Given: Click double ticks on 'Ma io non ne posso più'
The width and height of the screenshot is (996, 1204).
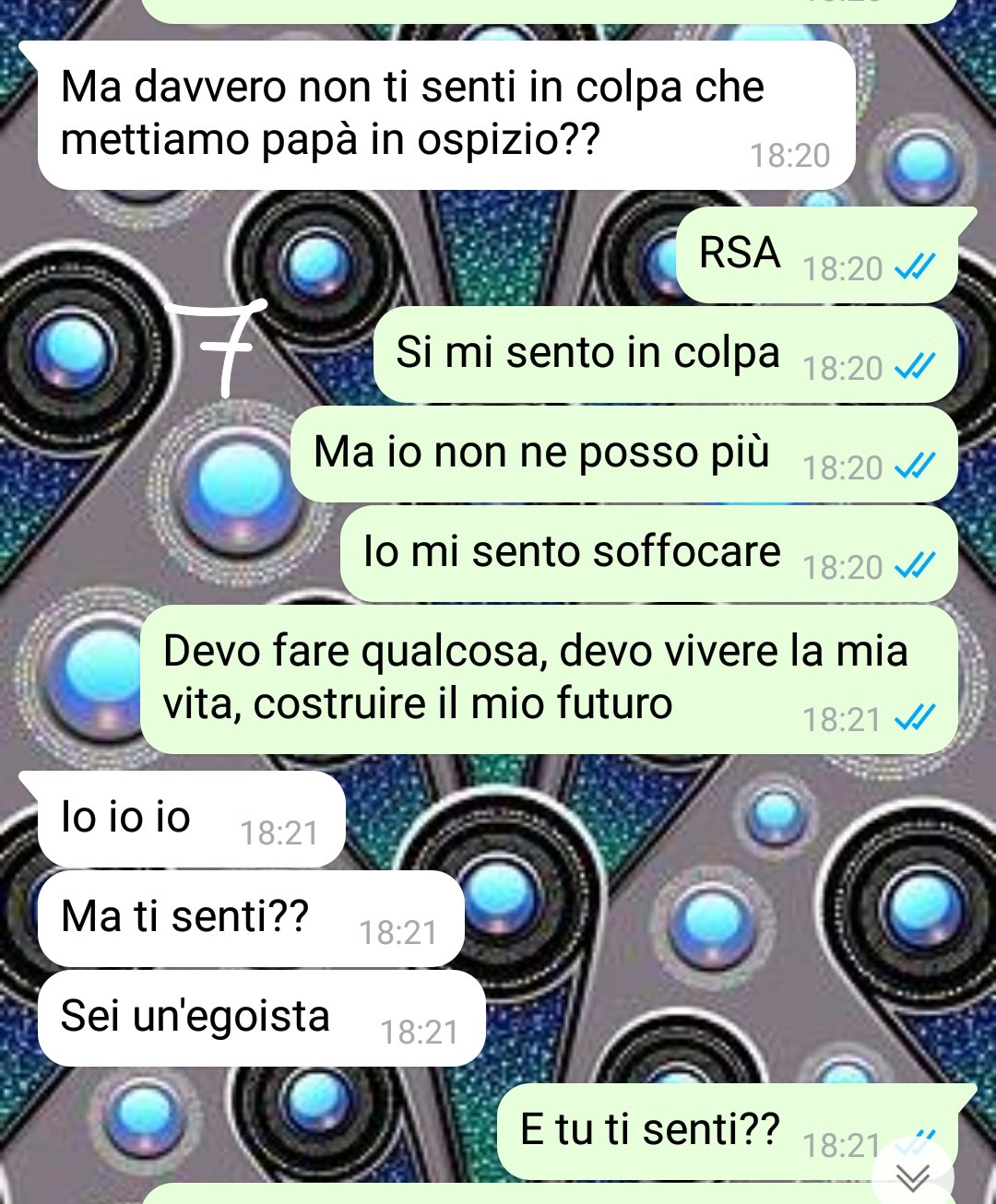Looking at the screenshot, I should coord(916,466).
